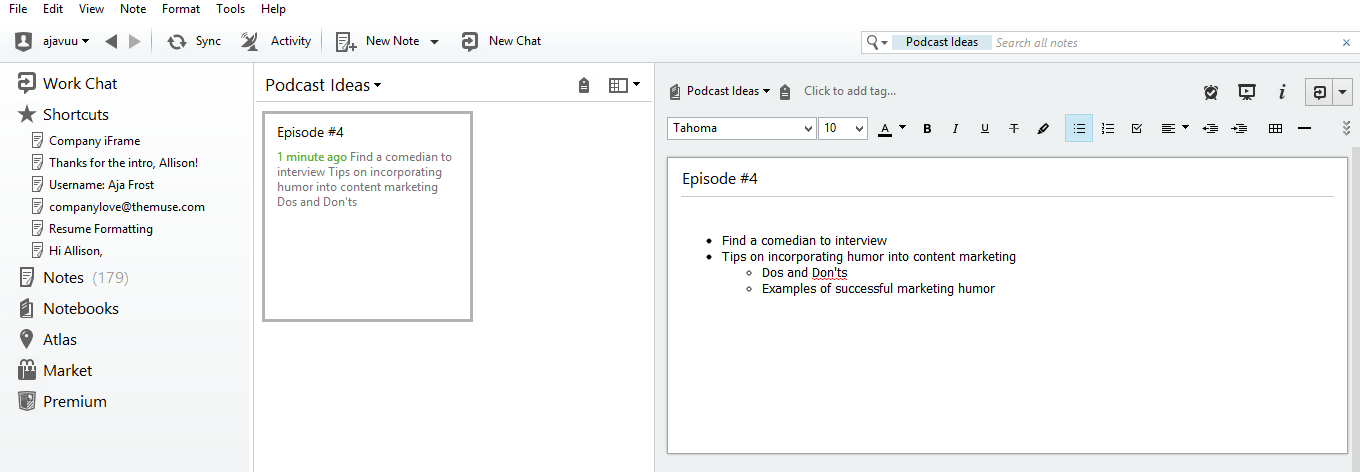Open the alignment dropdown arrow
The width and height of the screenshot is (1360, 472).
point(1185,127)
